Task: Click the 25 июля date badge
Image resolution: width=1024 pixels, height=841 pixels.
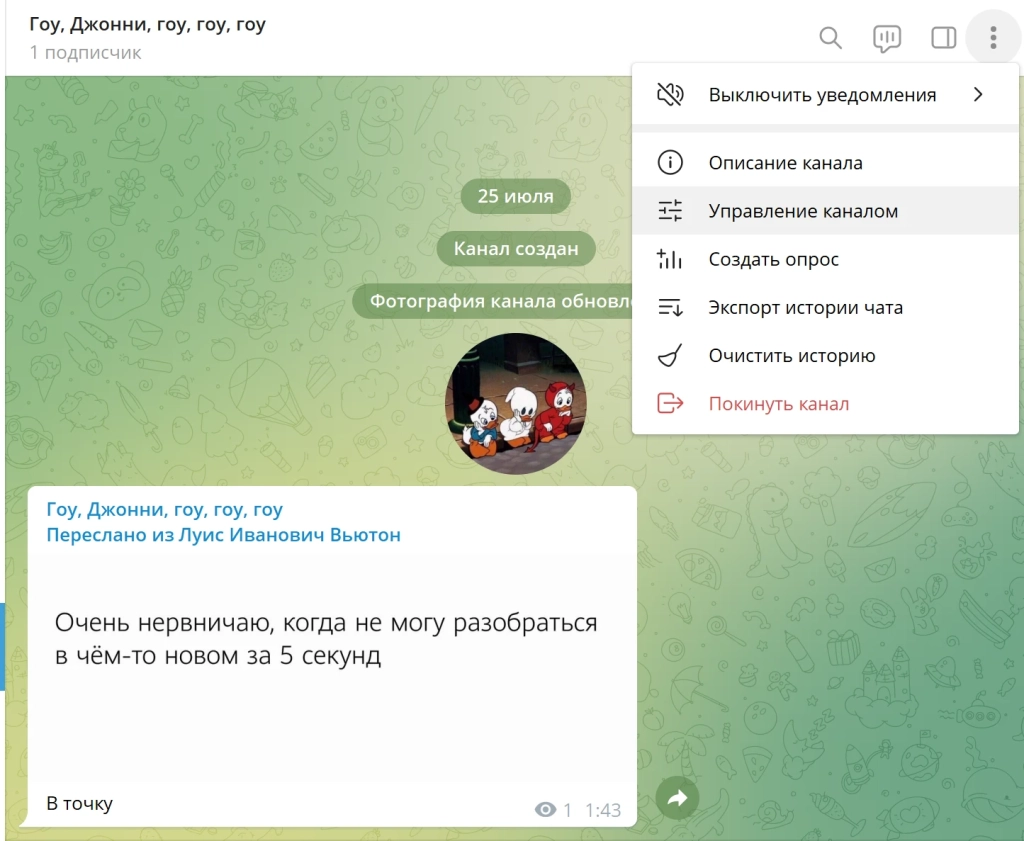Action: click(515, 196)
